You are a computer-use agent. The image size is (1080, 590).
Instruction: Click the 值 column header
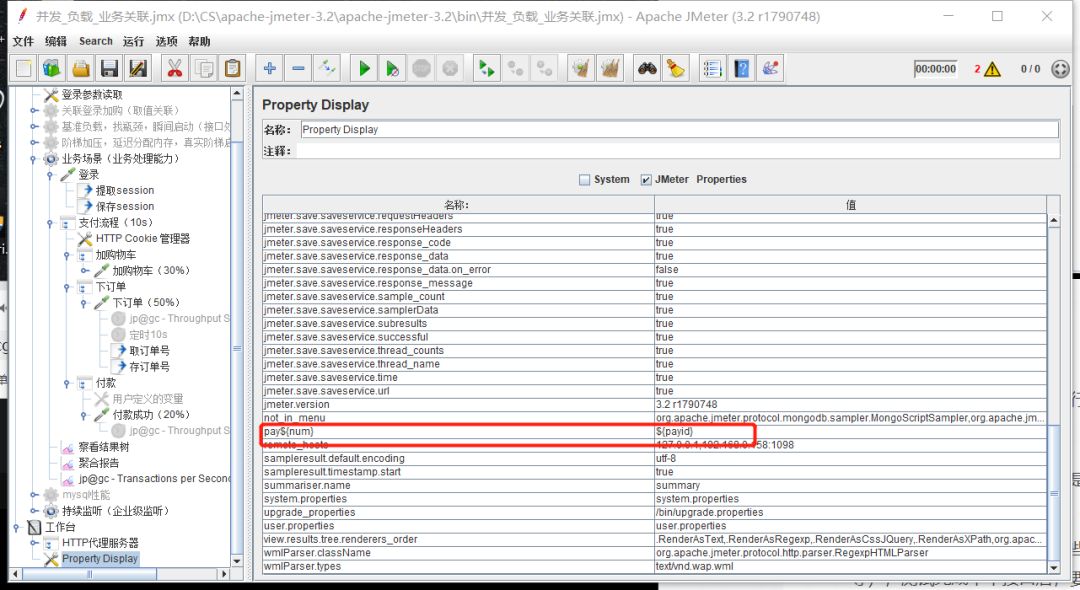pos(850,204)
